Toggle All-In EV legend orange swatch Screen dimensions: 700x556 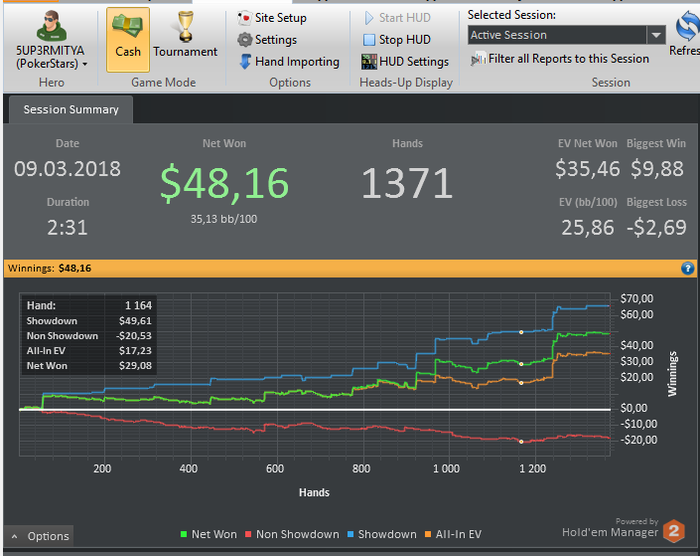[x=428, y=534]
